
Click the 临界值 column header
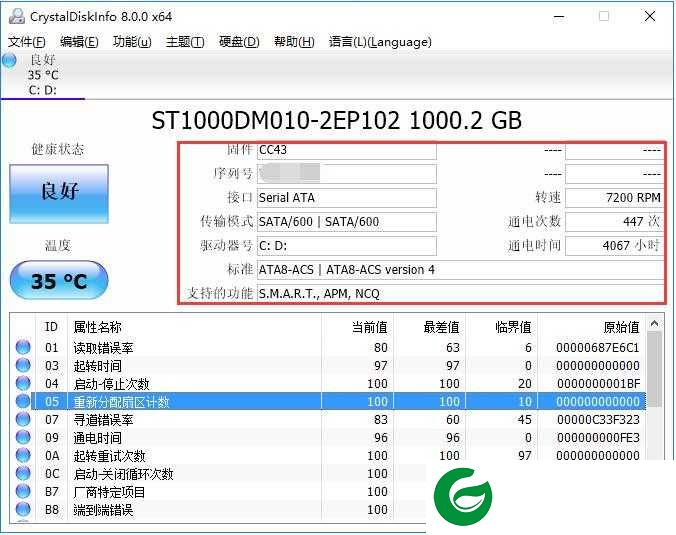(502, 327)
